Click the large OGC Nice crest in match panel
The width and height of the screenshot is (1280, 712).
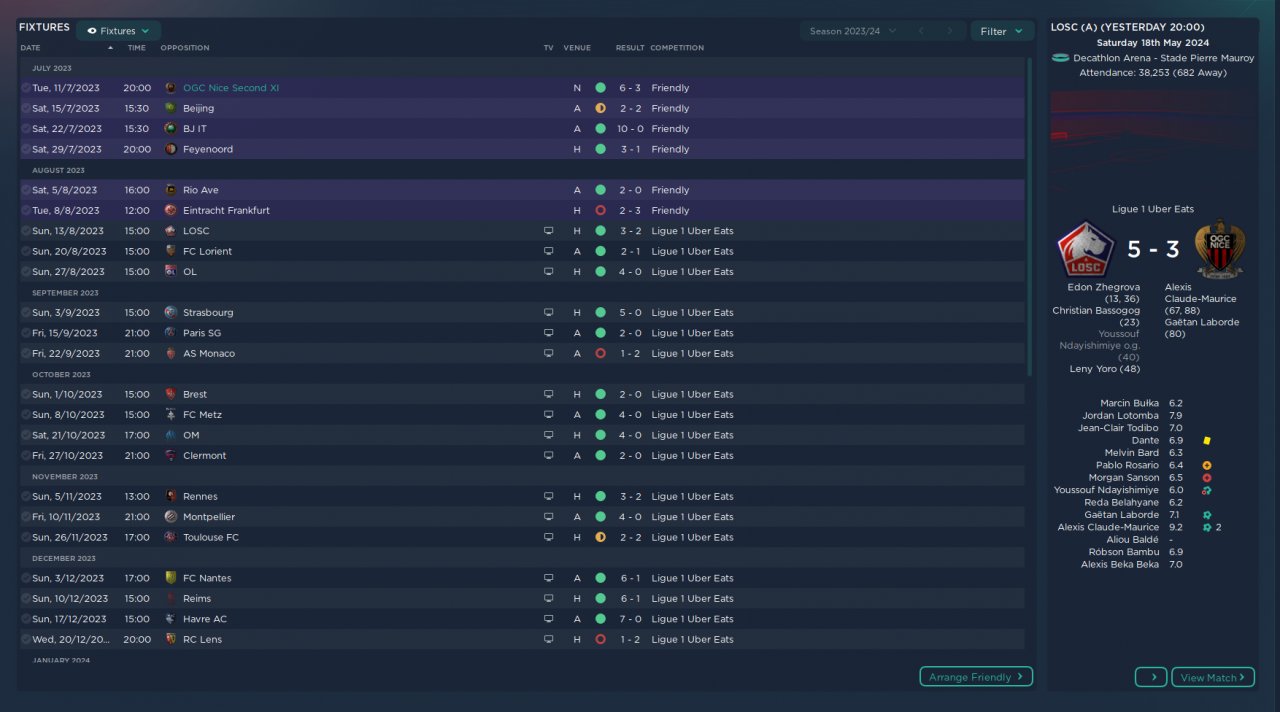point(1219,249)
